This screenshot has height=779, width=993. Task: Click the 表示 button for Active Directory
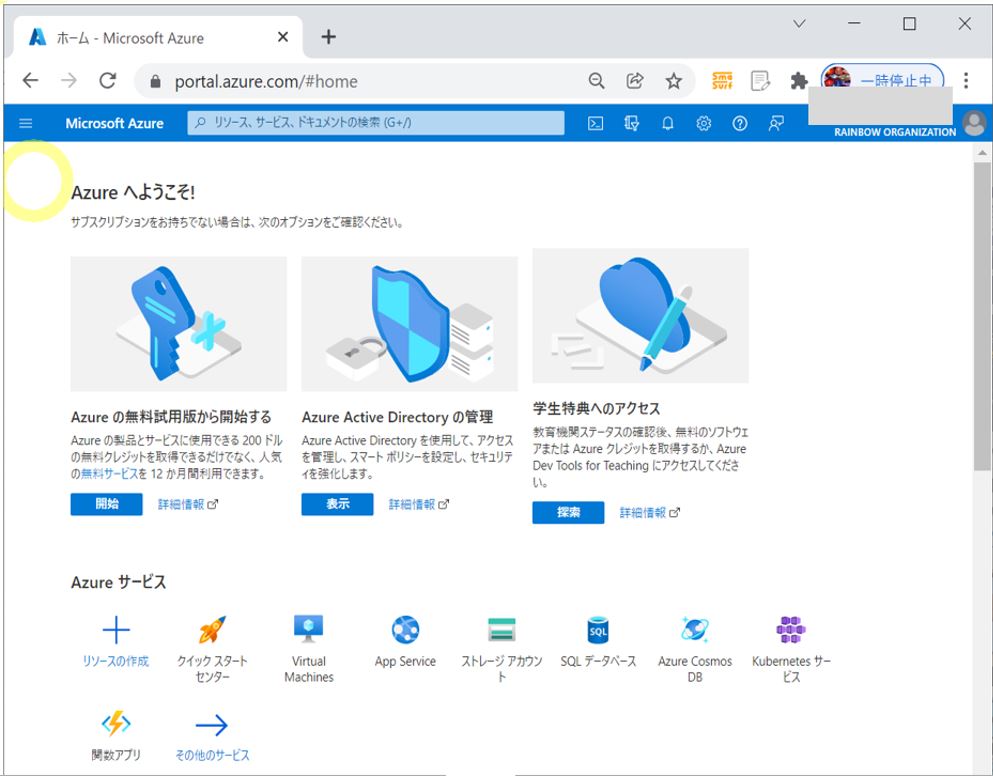[338, 504]
